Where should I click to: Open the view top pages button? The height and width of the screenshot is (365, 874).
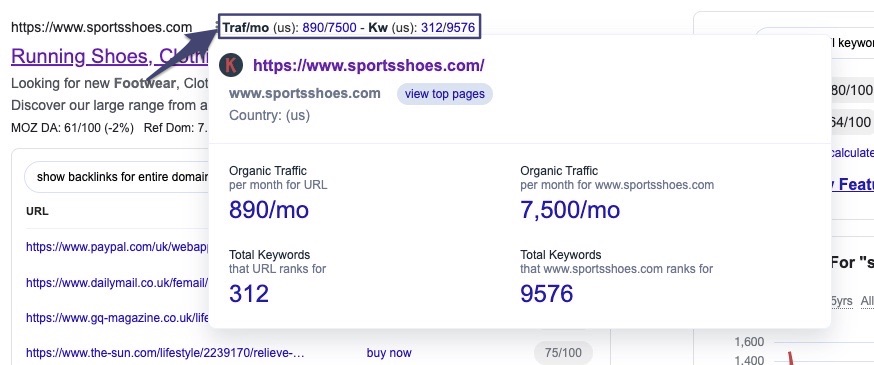click(445, 94)
